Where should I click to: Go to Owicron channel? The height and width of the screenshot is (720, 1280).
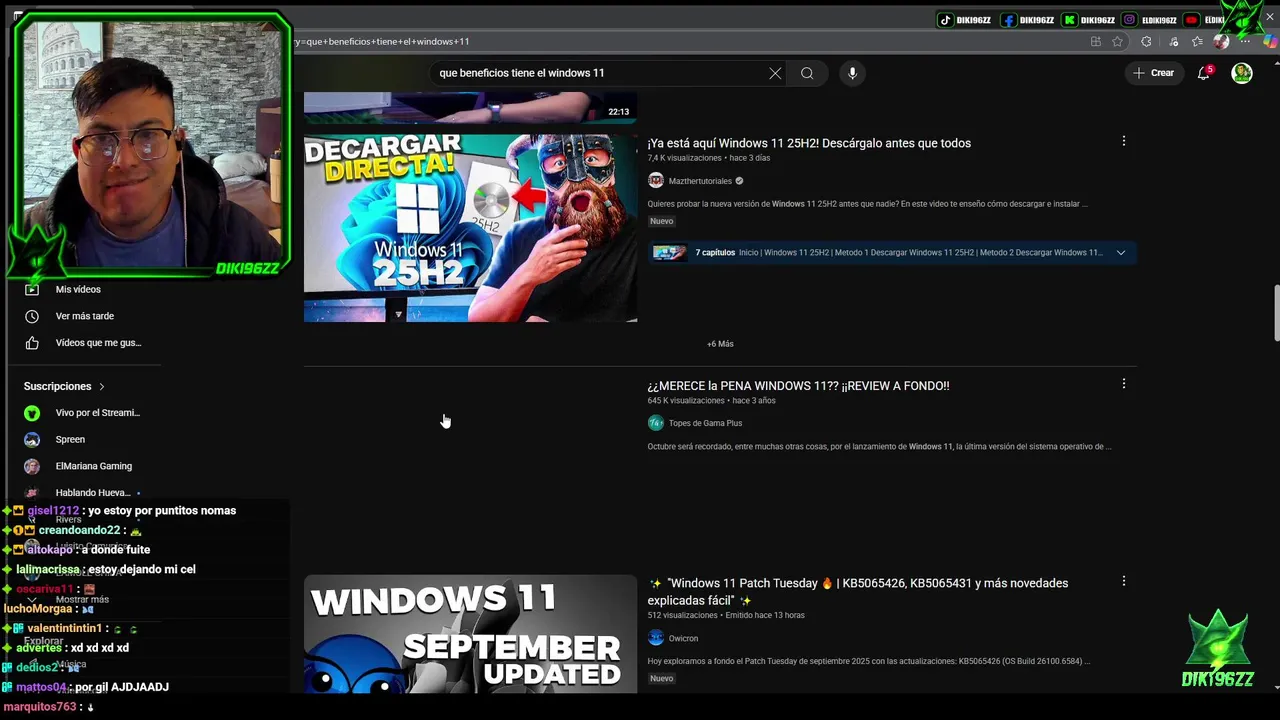tap(683, 638)
